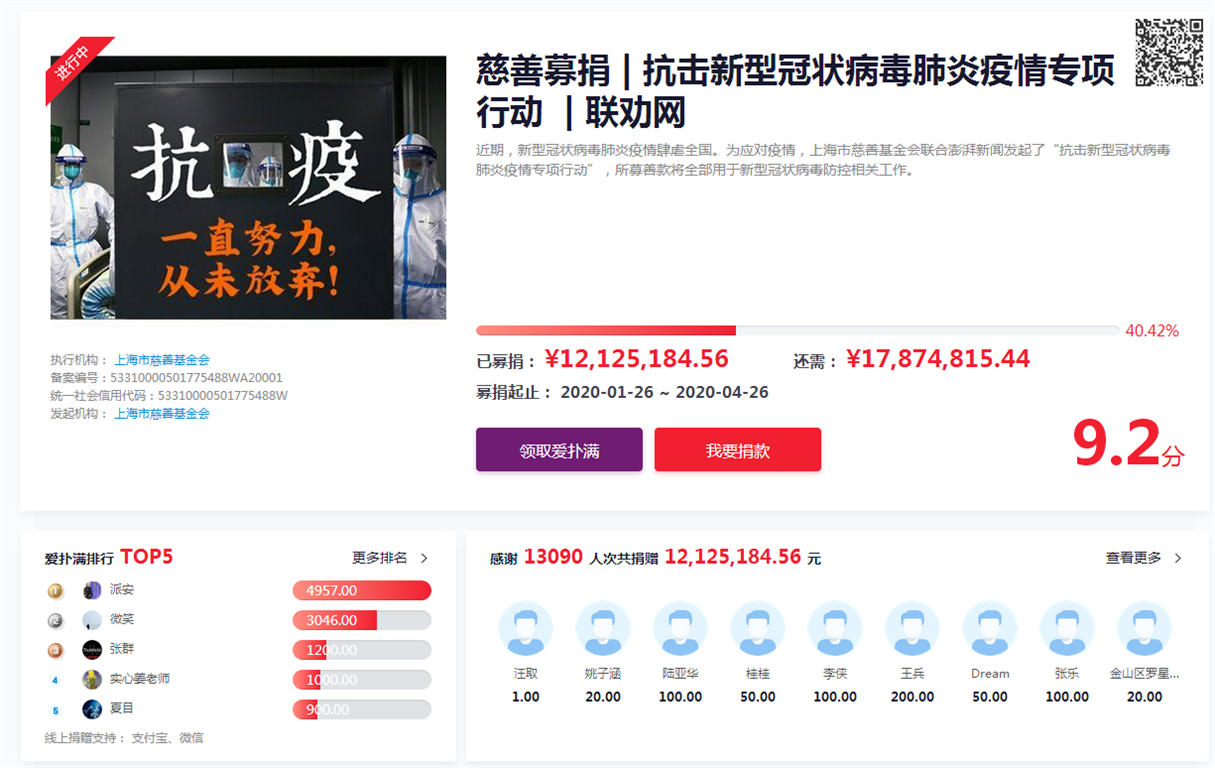
Task: Open 上海市慈善基金会 执行机构 link
Action: (x=162, y=360)
